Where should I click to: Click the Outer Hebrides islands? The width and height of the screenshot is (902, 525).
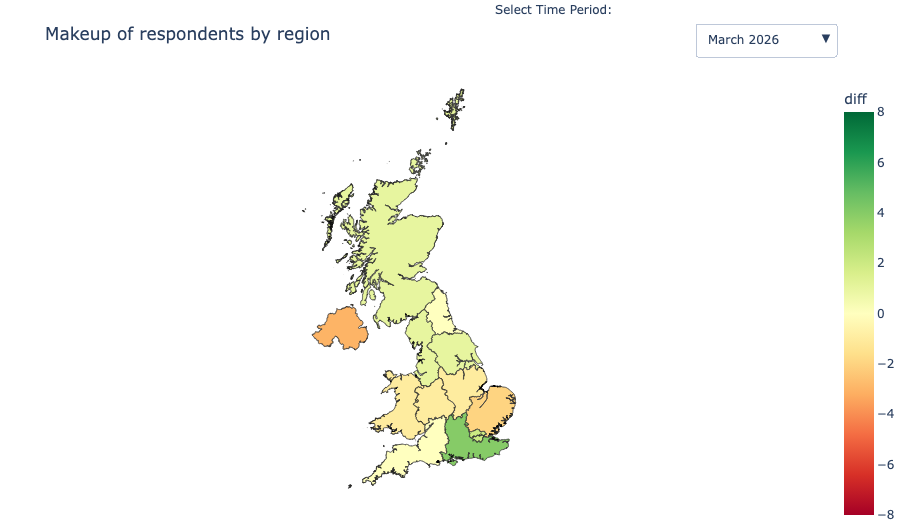pos(330,218)
